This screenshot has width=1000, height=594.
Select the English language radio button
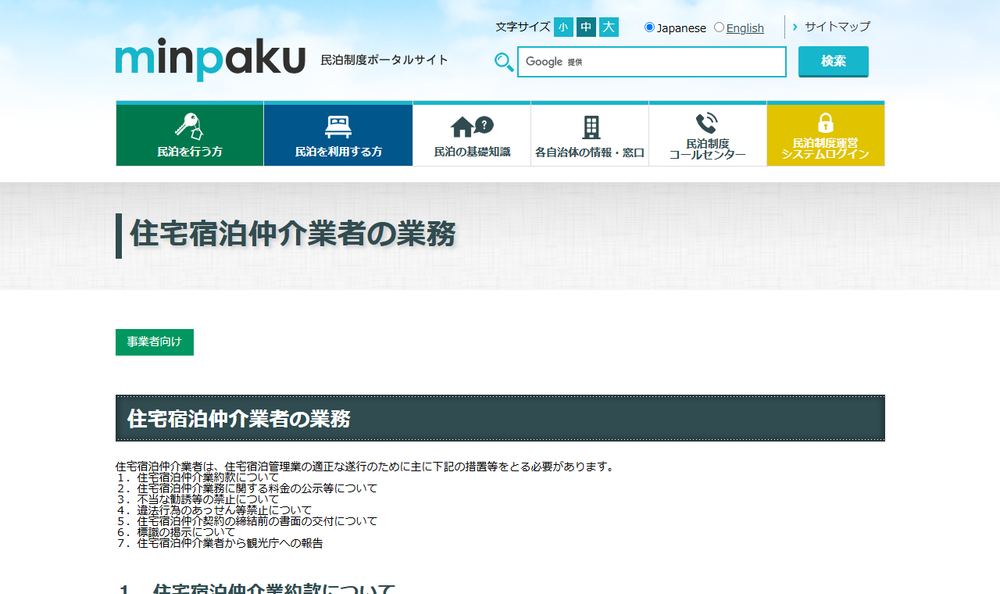pos(719,27)
